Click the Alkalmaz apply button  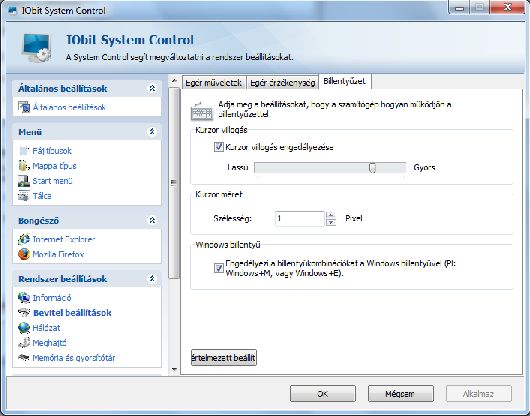coord(478,394)
